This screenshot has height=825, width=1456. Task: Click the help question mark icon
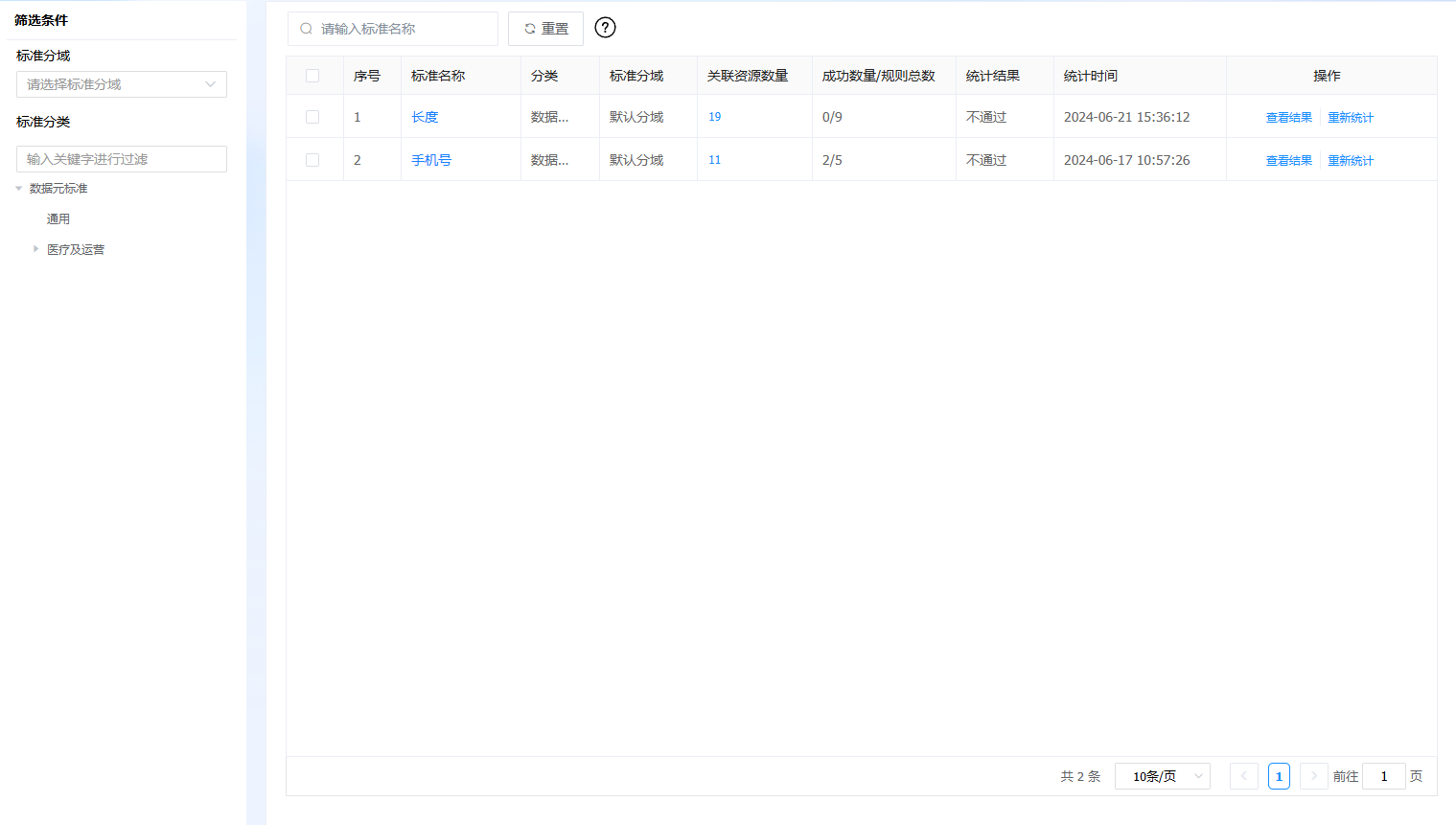605,28
